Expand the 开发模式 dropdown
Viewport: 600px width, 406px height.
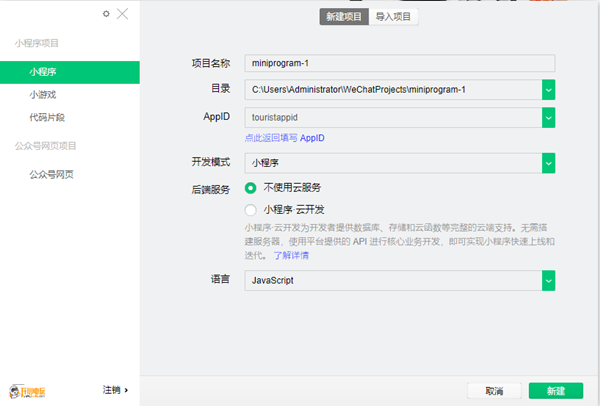click(x=548, y=162)
